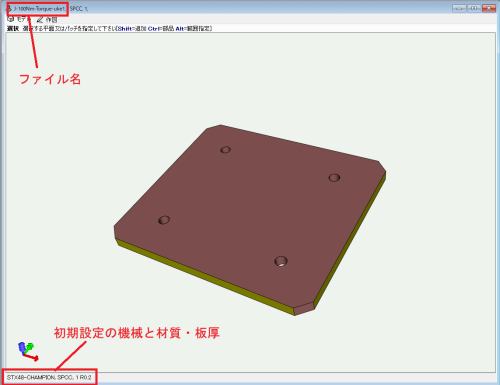Open the 作図 menu
Image resolution: width=500 pixels, height=385 pixels.
point(51,20)
